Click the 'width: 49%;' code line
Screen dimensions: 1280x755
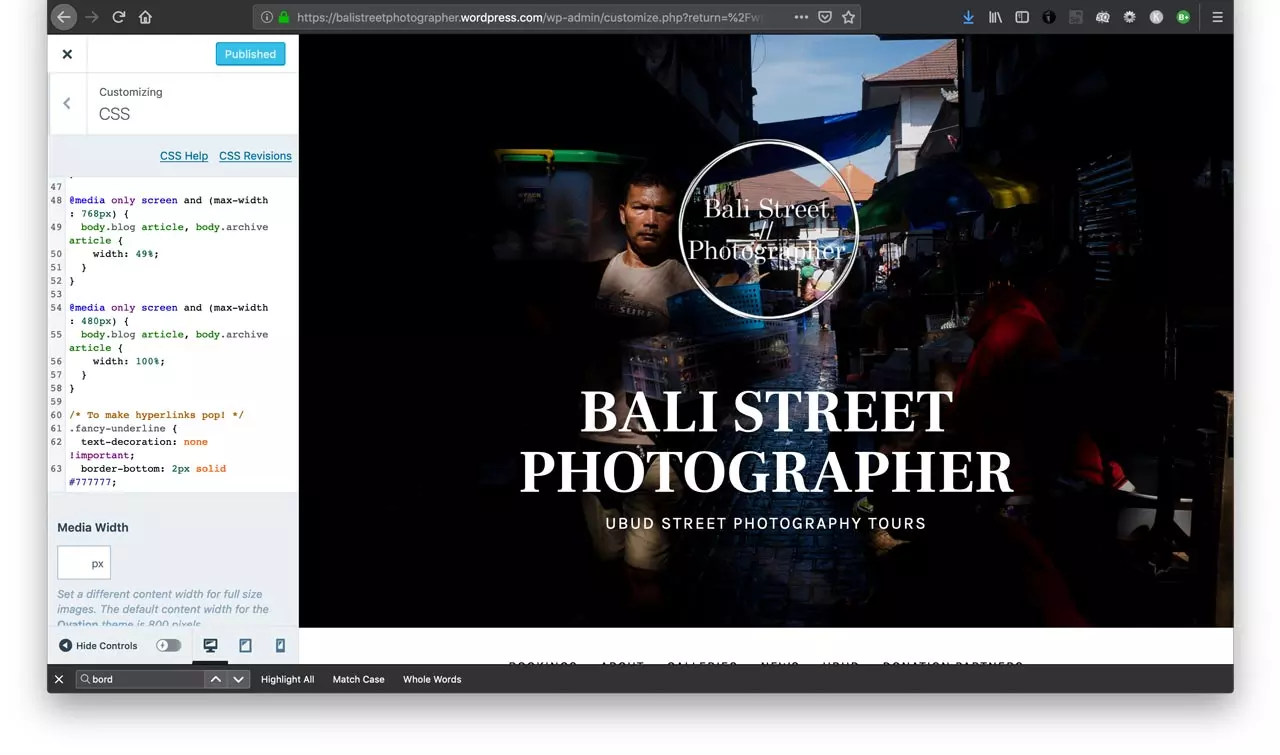126,254
